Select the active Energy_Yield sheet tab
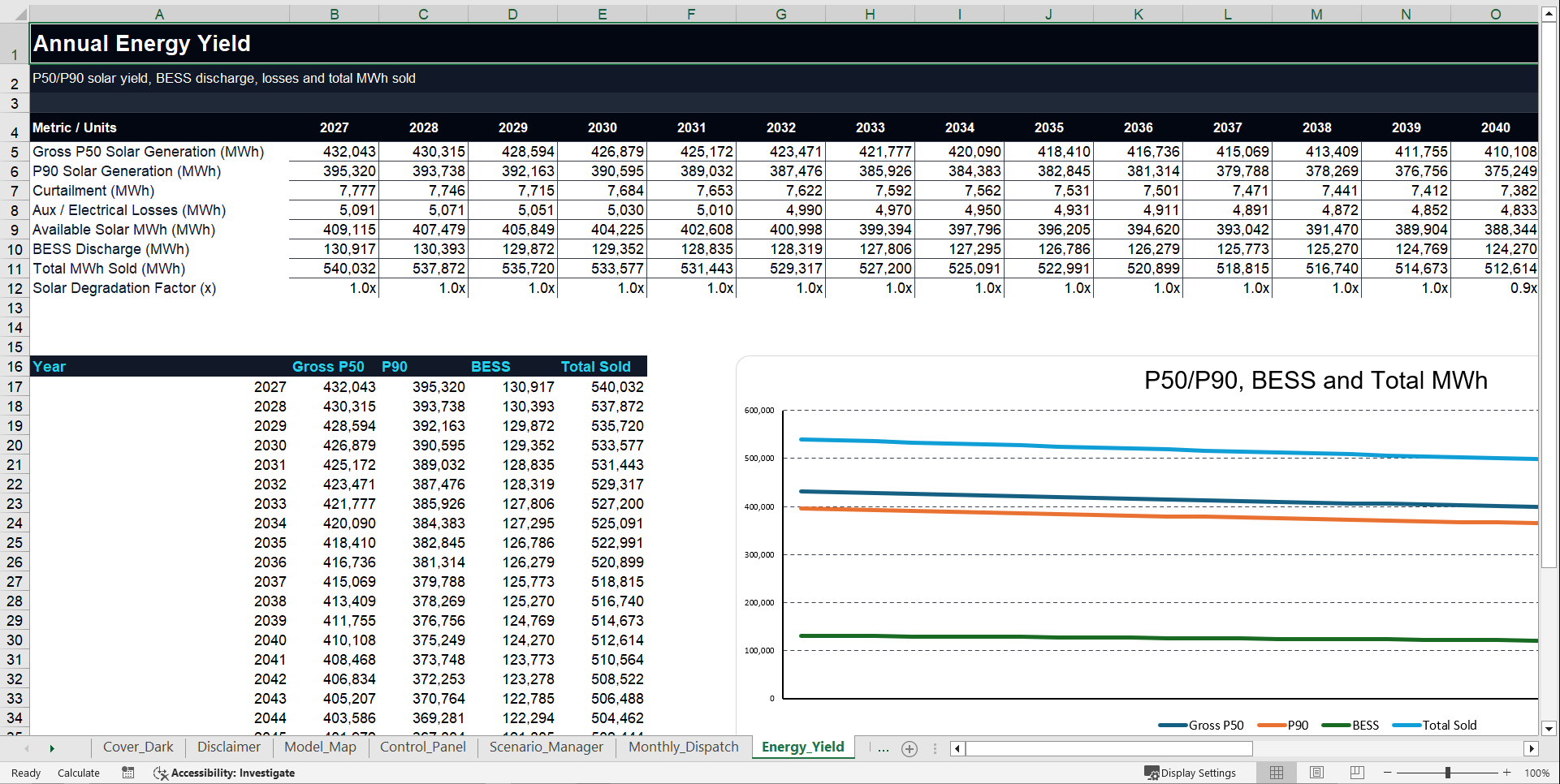 802,747
